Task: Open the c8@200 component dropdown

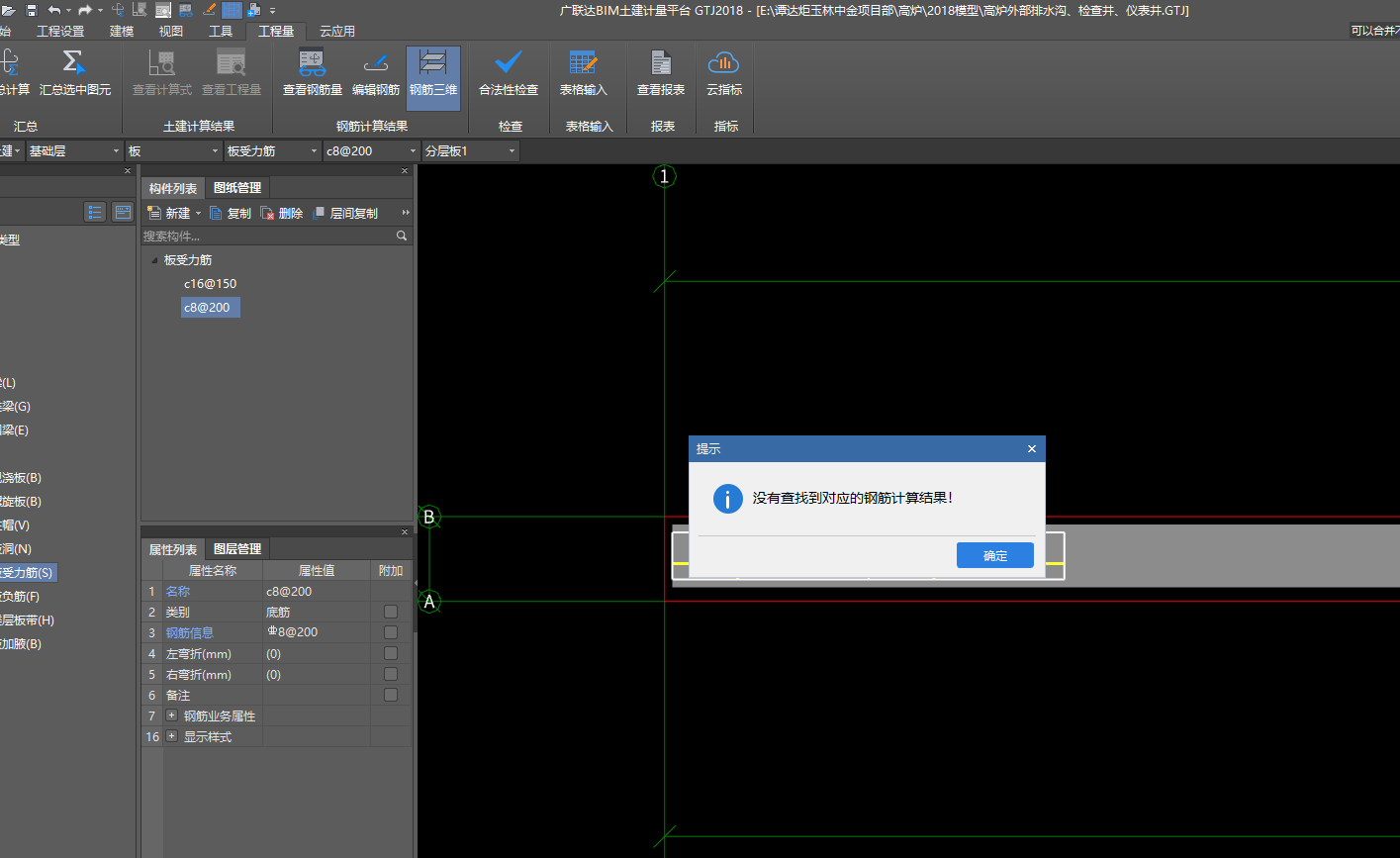Action: [x=371, y=150]
